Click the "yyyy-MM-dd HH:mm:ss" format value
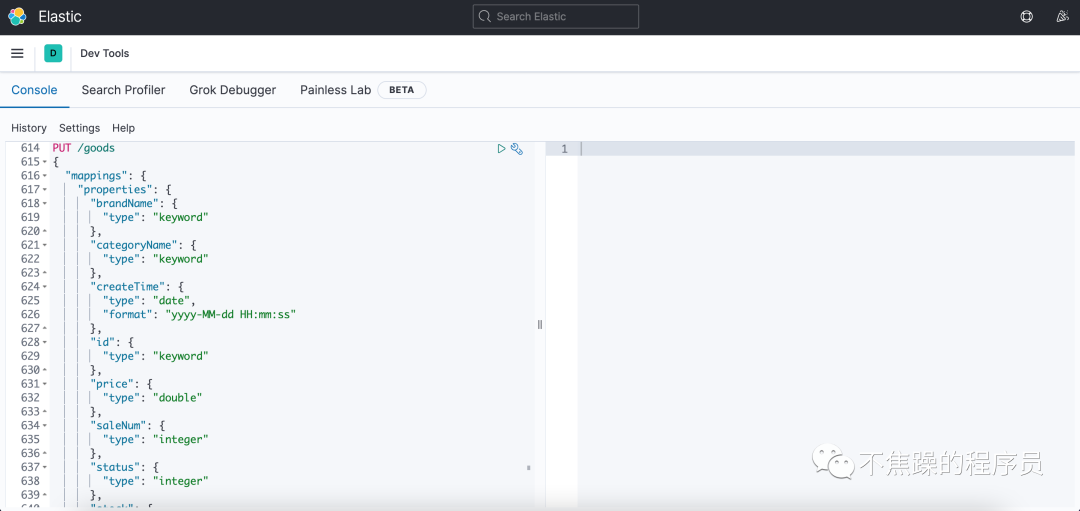Viewport: 1080px width, 511px height. click(x=231, y=315)
